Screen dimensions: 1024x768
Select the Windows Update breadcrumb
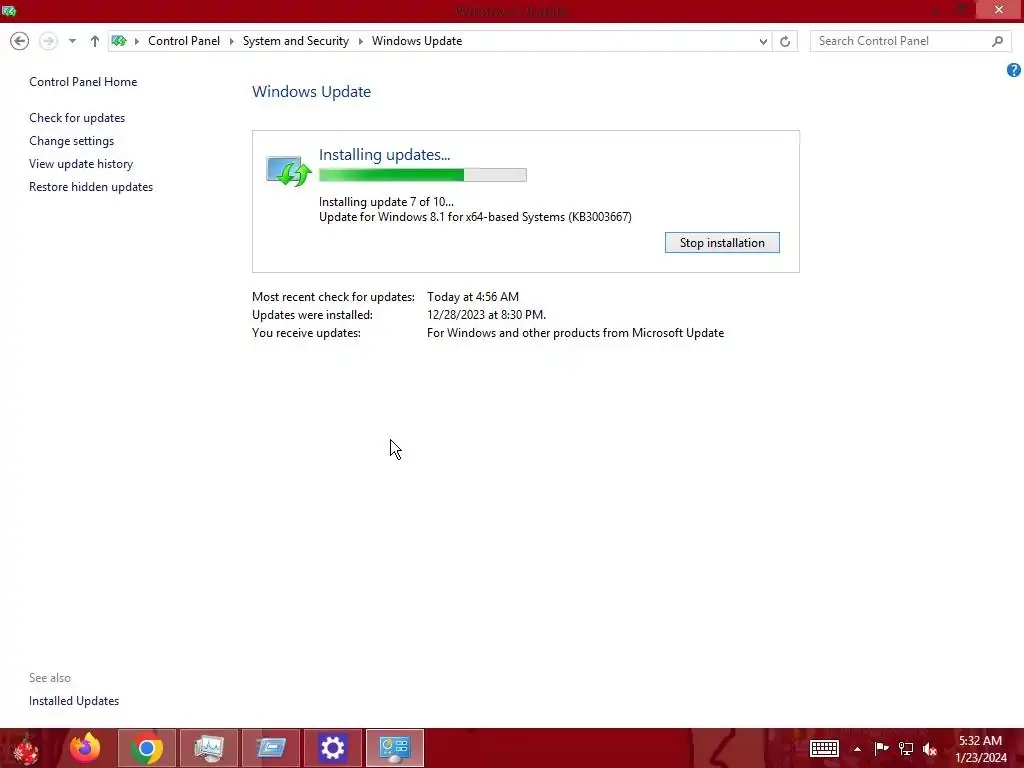[x=417, y=41]
